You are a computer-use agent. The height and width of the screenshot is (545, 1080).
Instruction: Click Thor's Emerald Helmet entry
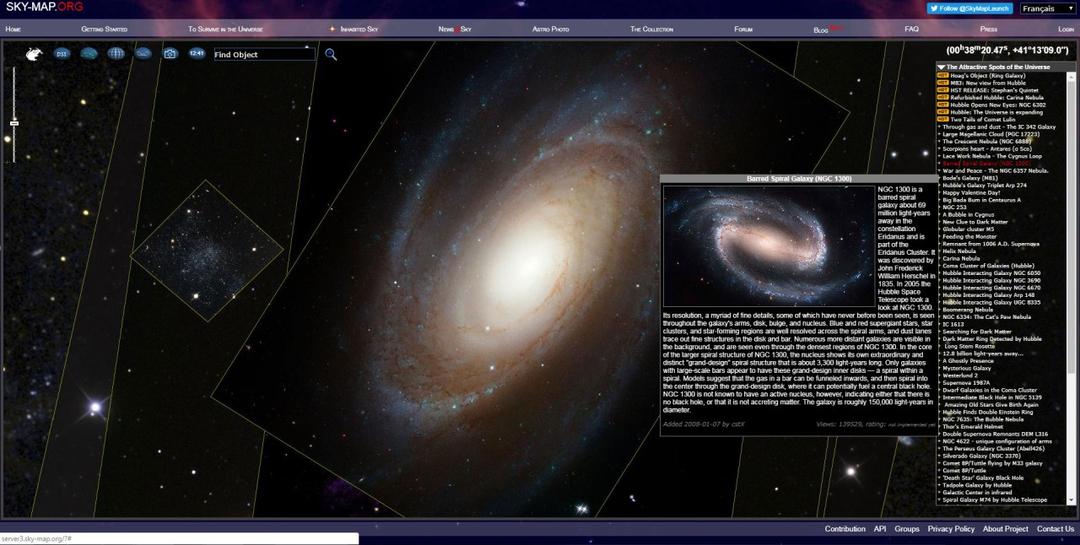pos(973,426)
